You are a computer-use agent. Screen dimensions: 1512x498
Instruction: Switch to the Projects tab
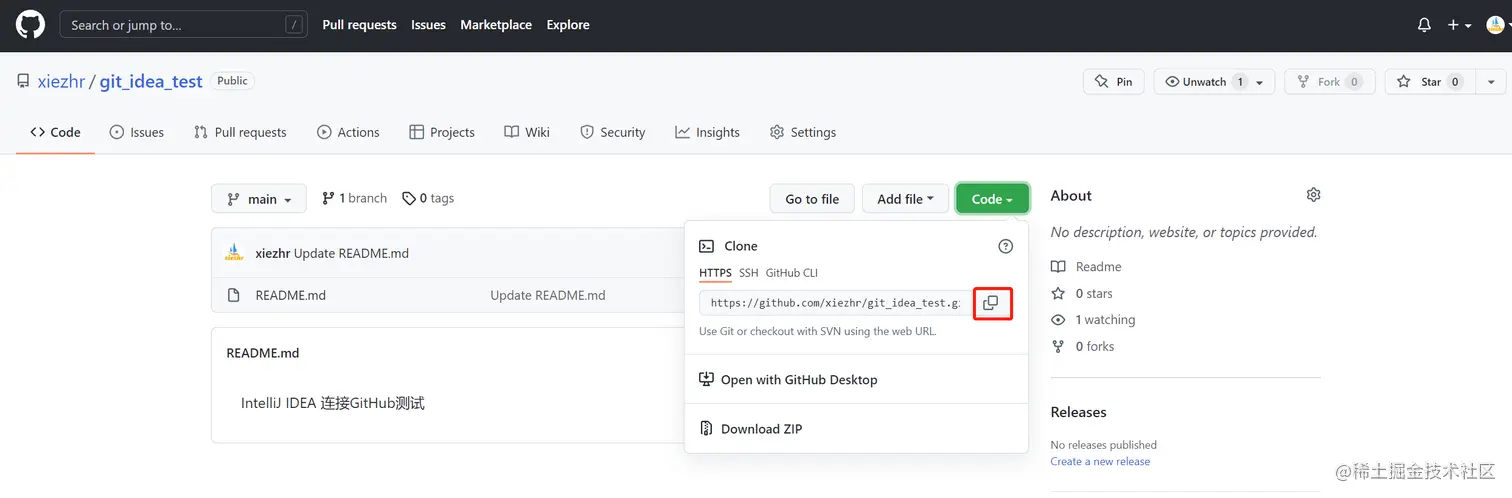pyautogui.click(x=442, y=132)
